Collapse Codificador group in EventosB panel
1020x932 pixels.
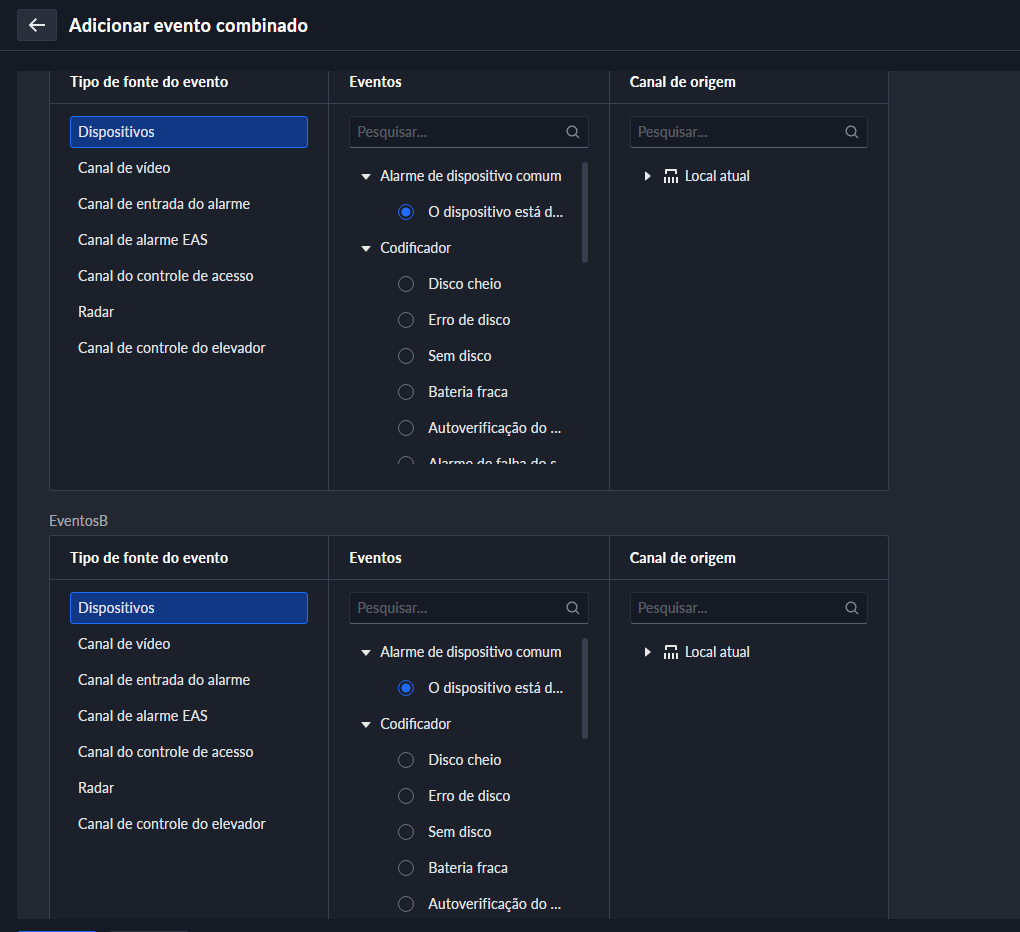point(366,724)
